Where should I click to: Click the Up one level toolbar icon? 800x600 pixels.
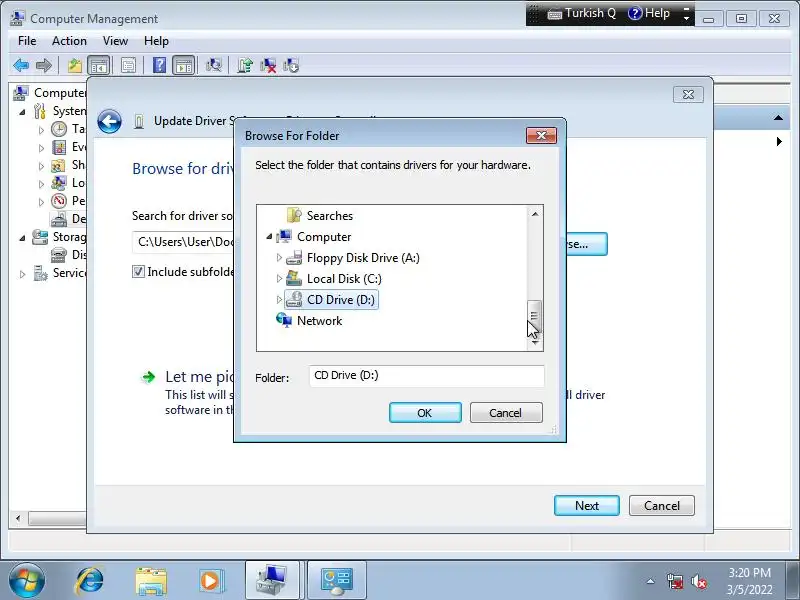point(75,65)
